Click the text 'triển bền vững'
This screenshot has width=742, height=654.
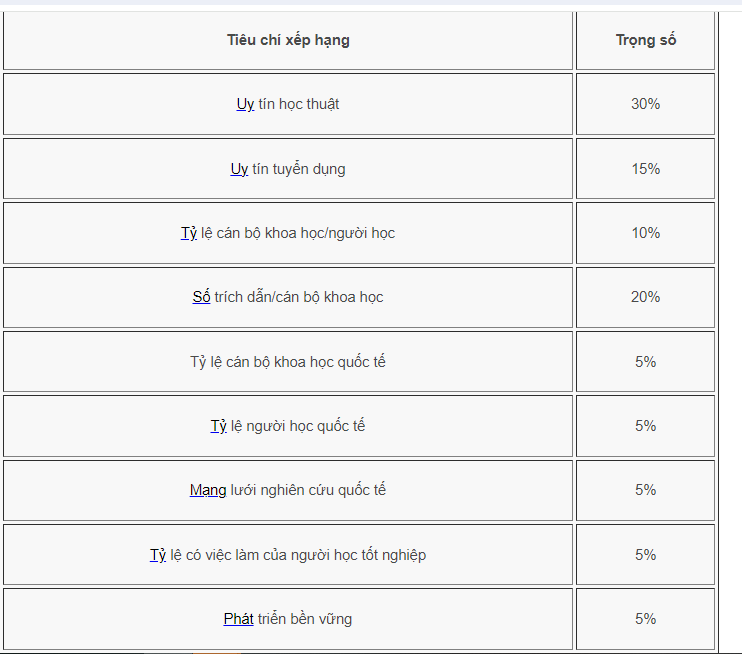[304, 619]
